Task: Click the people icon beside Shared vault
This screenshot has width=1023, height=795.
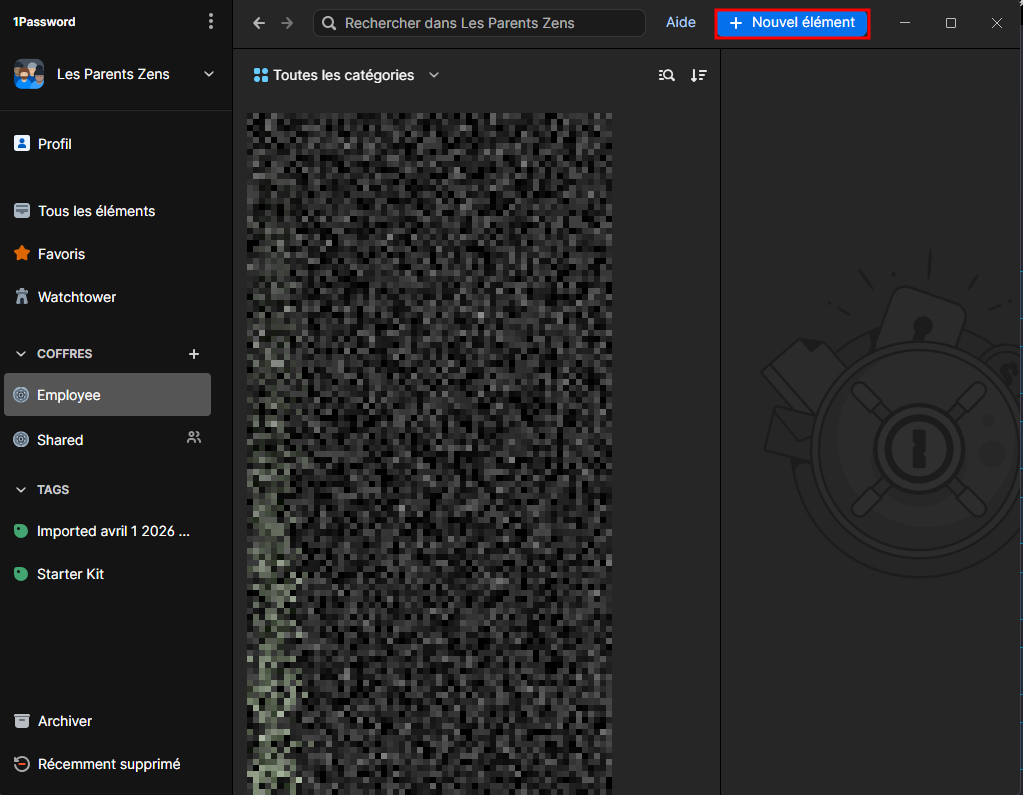Action: click(194, 437)
